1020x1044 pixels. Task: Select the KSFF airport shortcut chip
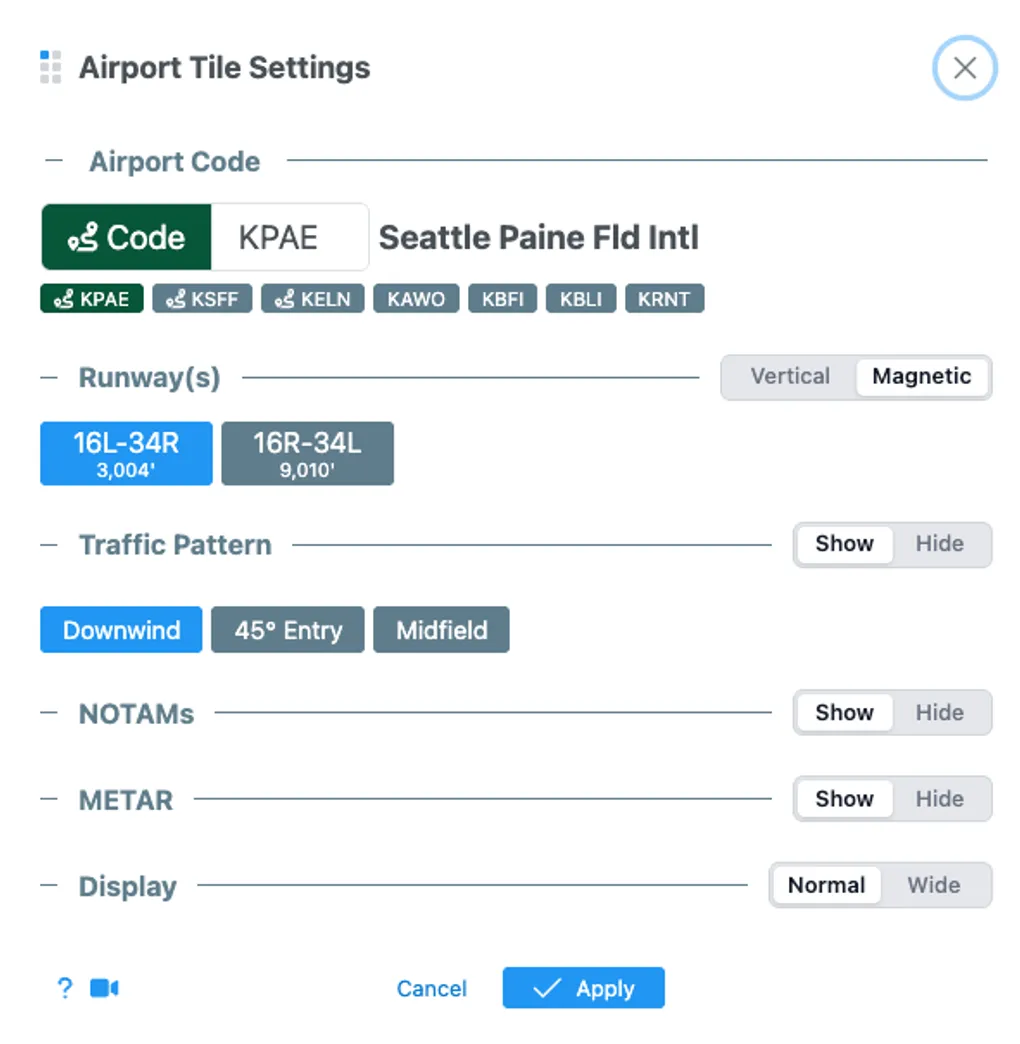(202, 299)
